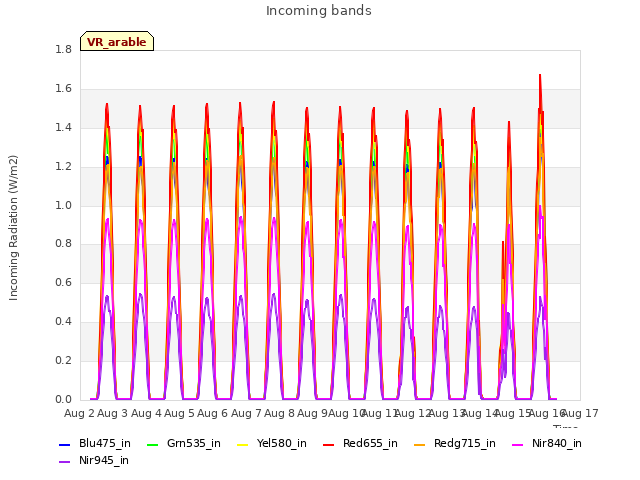This screenshot has width=640, height=480.
Task: Click the Aug 16 red peak near 1.65
Action: coord(540,75)
